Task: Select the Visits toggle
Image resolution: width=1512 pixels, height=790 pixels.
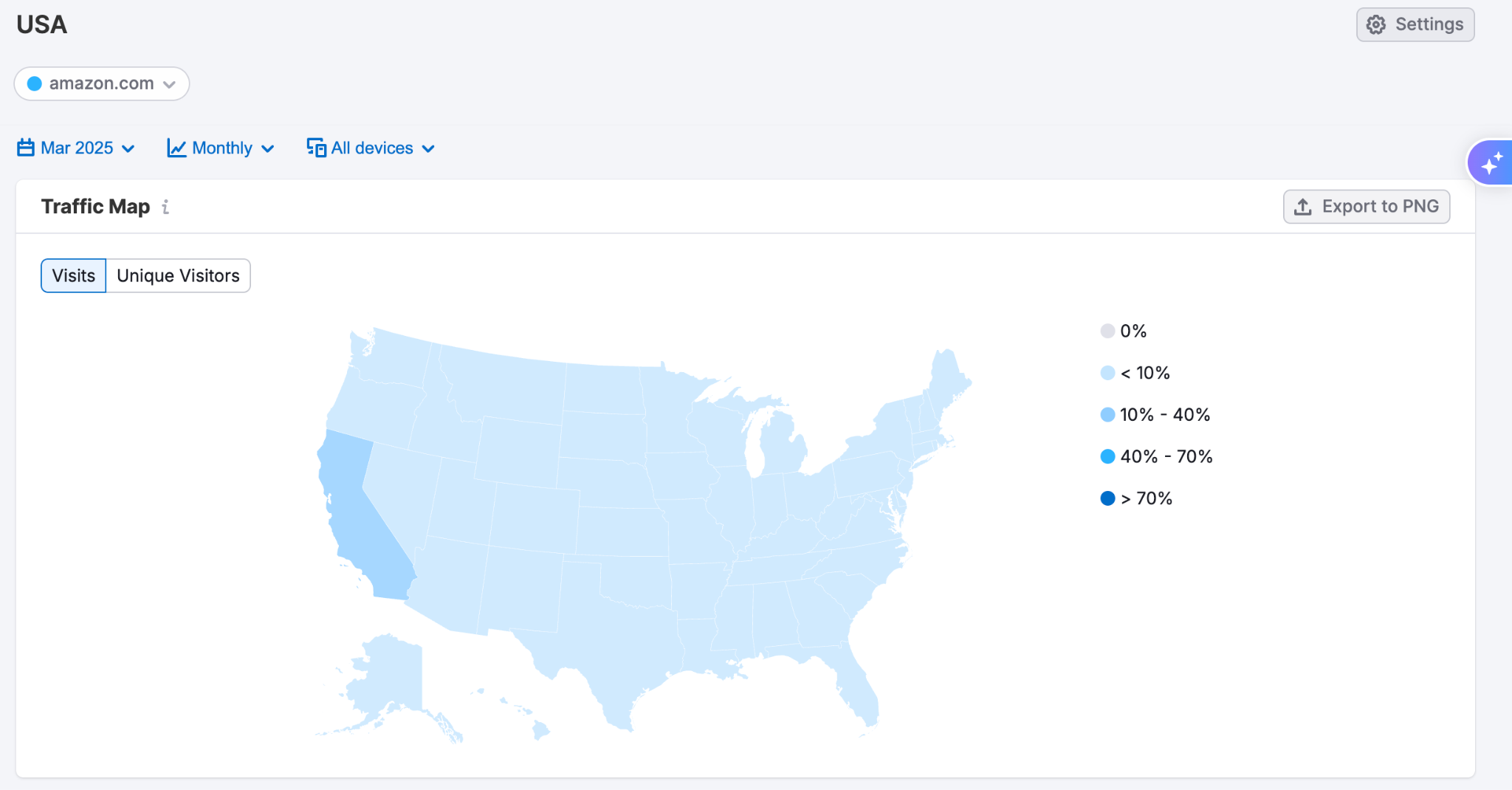Action: coord(73,275)
